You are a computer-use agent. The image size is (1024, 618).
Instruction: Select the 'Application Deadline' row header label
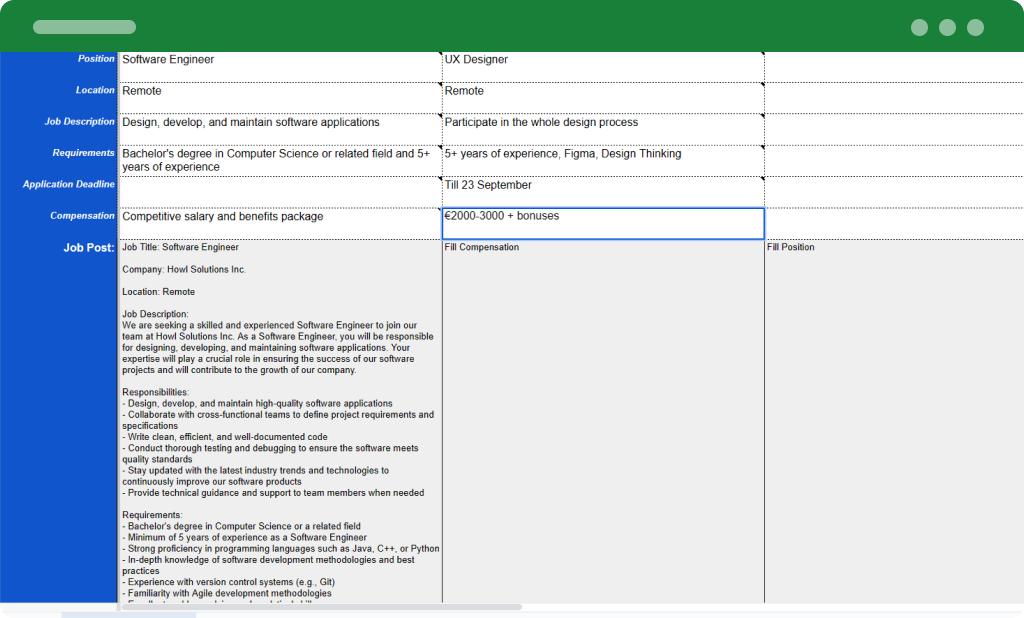[69, 184]
